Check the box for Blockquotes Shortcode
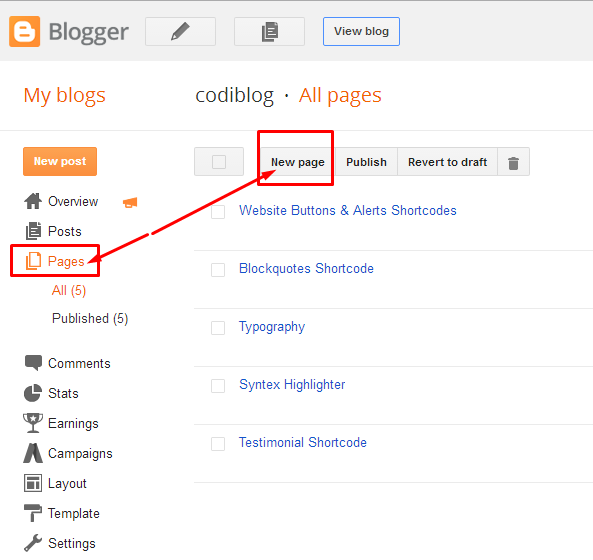 click(218, 270)
